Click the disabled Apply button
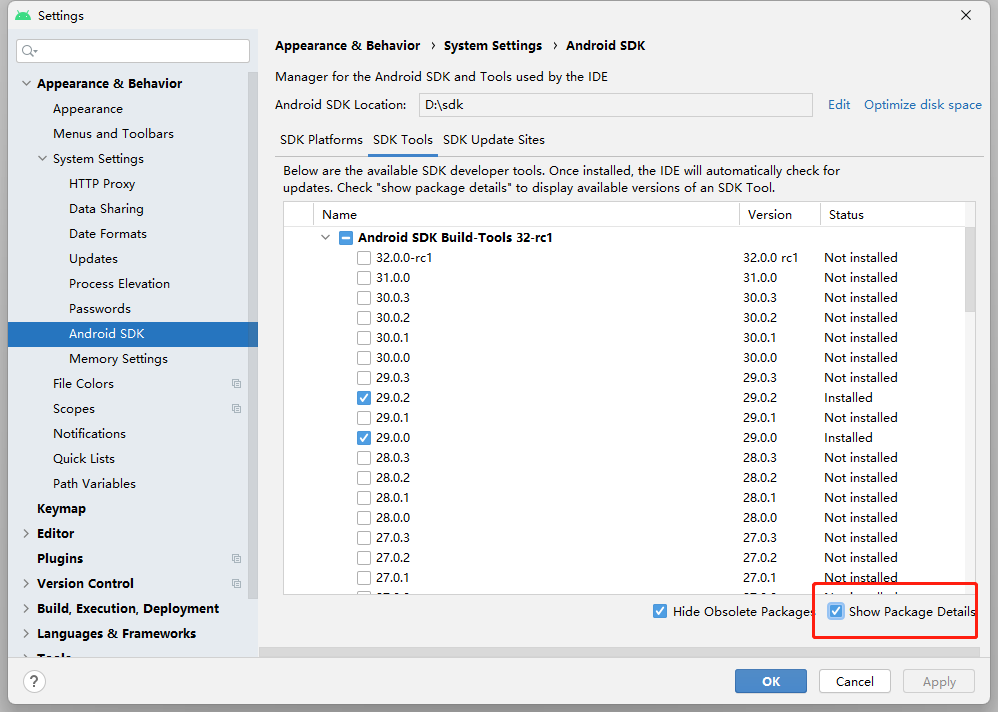The image size is (998, 712). coord(939,681)
